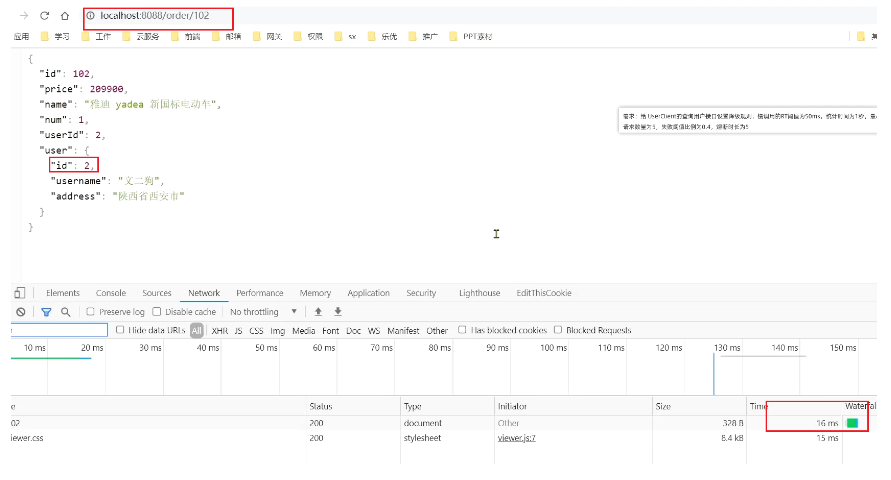Screen dimensions: 891x480
Task: Reload the page with the refresh icon
Action: (x=44, y=16)
